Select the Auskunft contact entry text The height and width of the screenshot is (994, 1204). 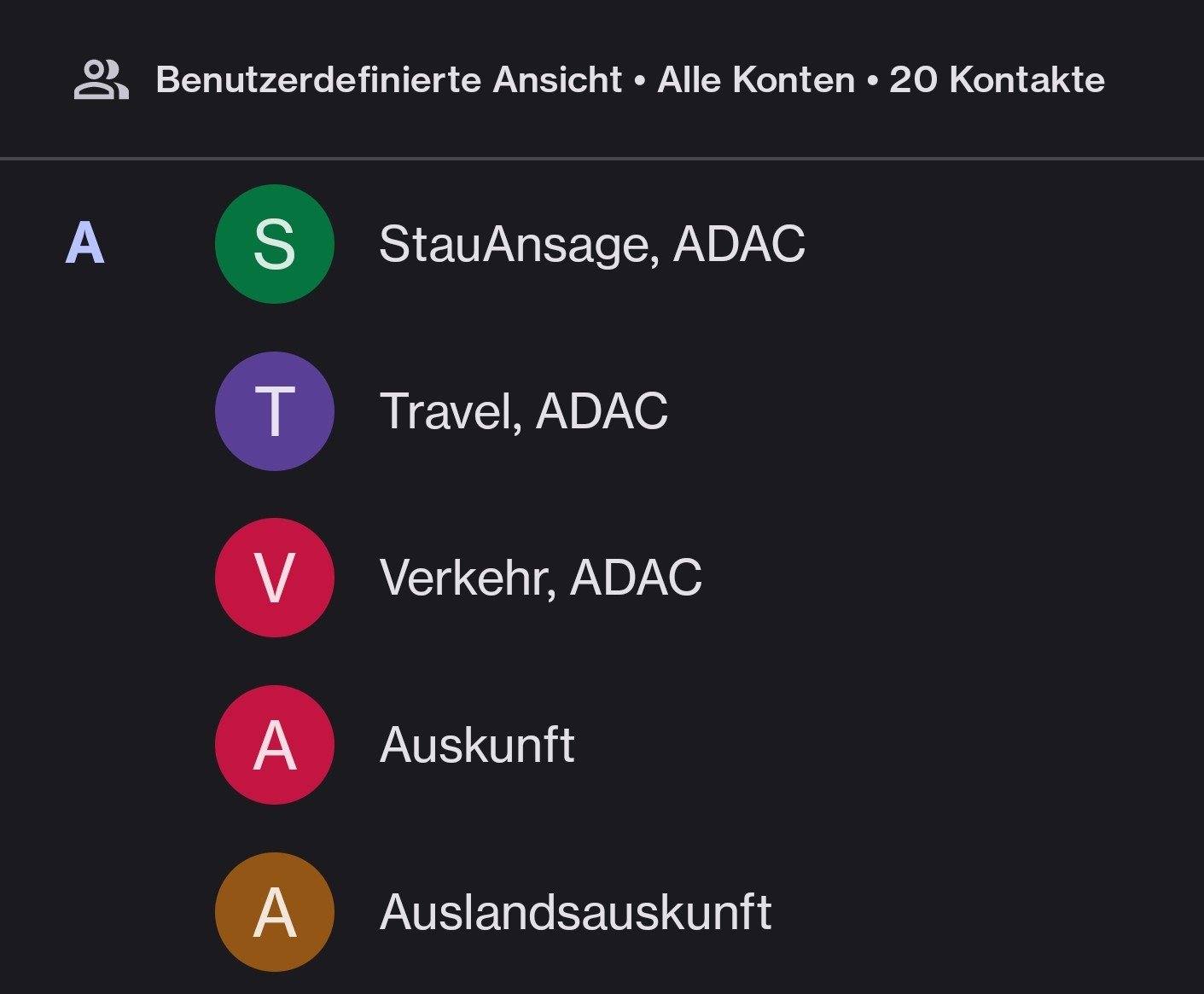coord(477,745)
